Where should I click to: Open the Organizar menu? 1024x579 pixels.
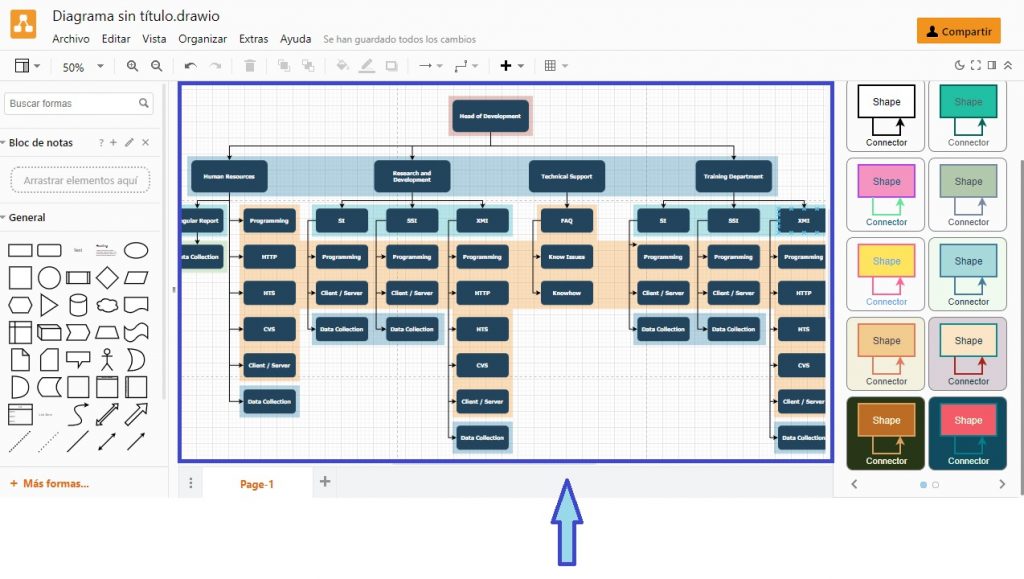tap(202, 39)
